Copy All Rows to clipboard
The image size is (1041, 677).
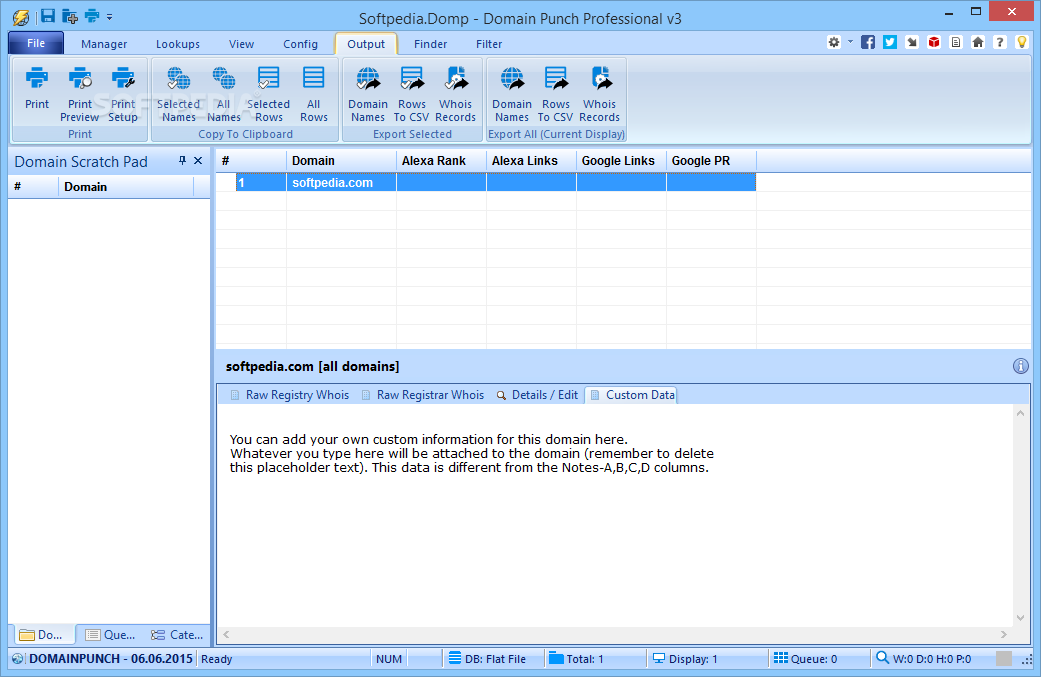tap(313, 94)
